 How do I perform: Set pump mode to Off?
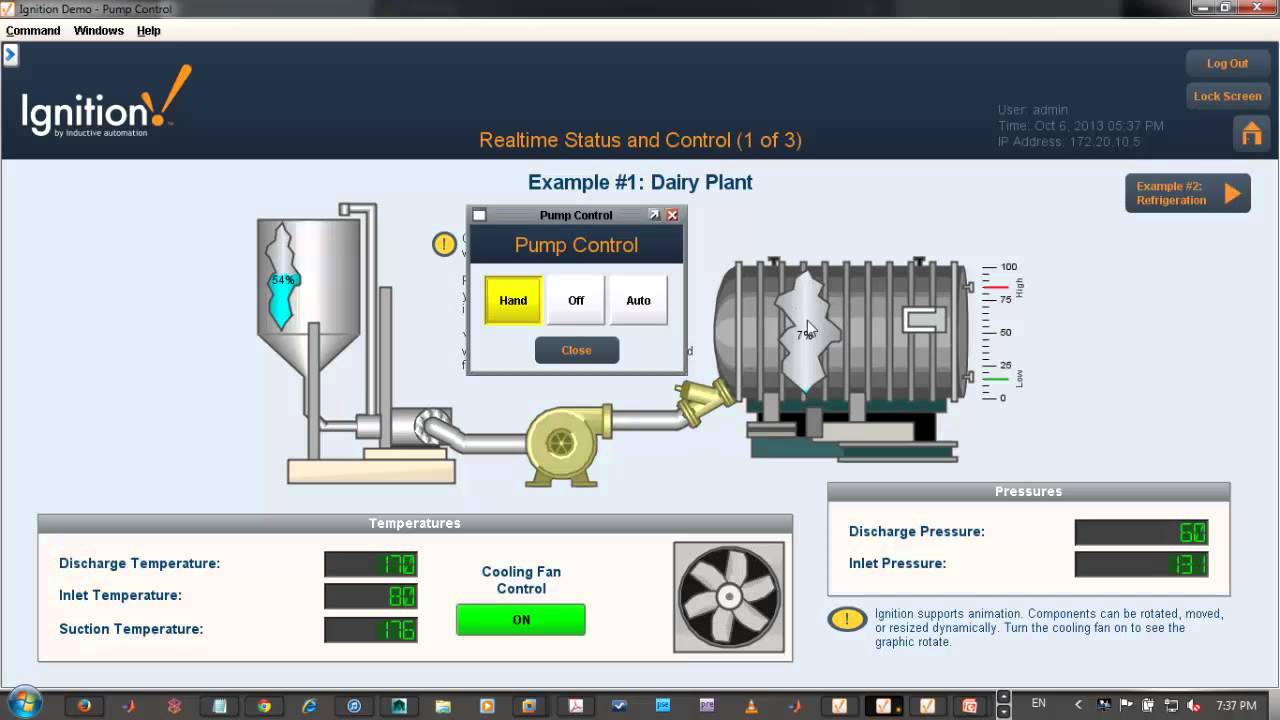click(x=576, y=300)
